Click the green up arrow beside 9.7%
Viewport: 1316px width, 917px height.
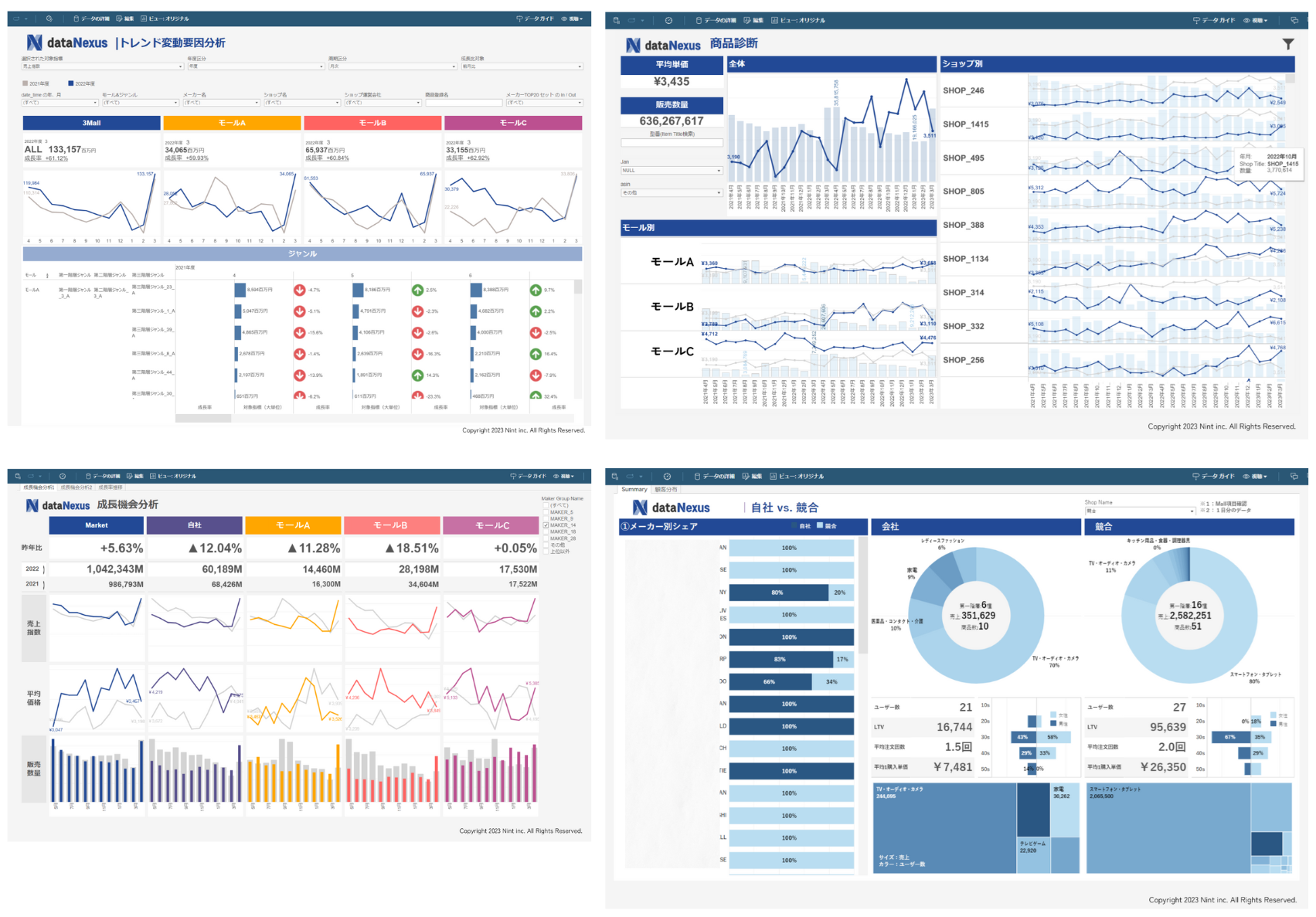click(x=536, y=290)
